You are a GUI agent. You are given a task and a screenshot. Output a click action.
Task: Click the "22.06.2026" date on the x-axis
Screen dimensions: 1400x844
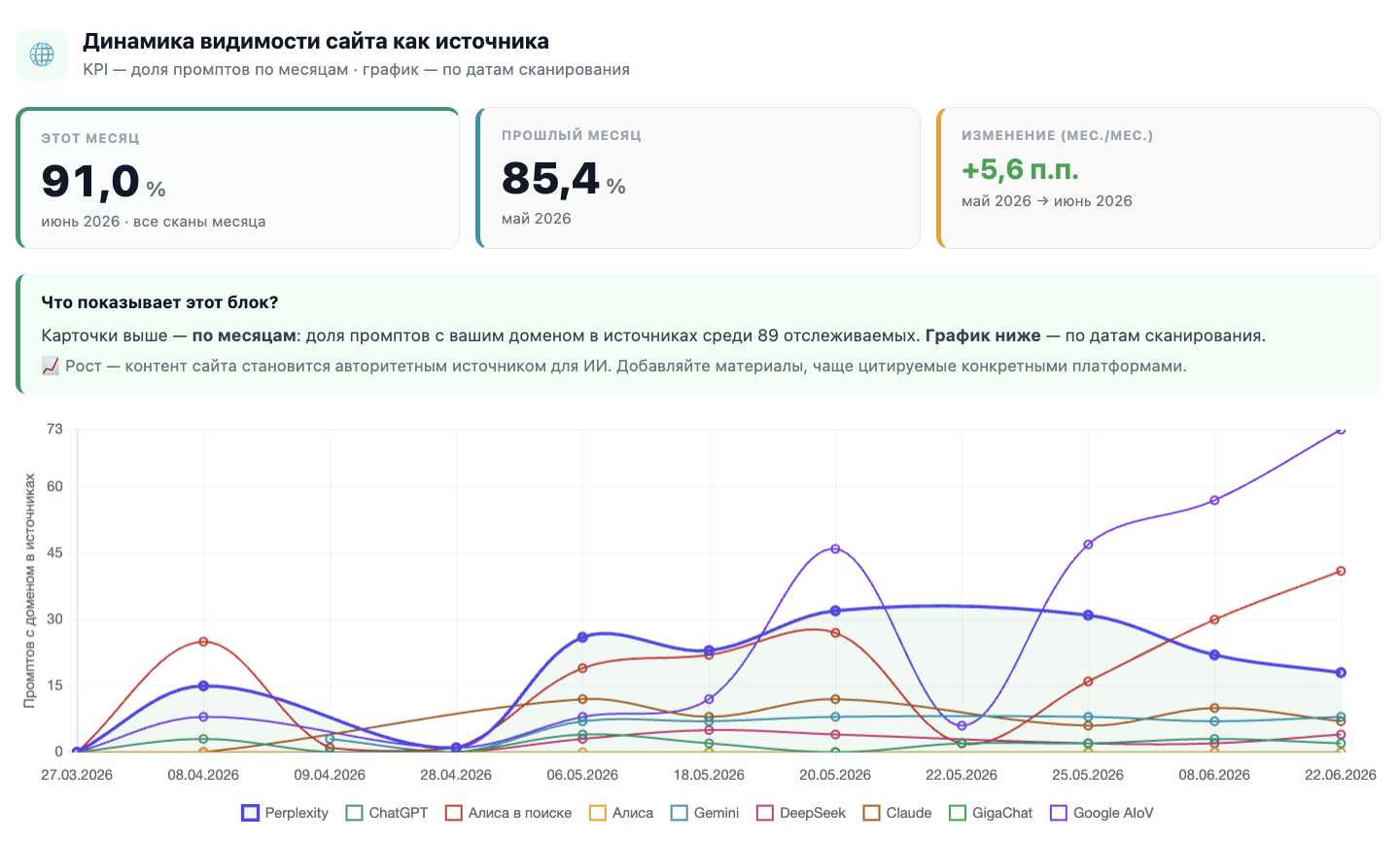[1341, 775]
